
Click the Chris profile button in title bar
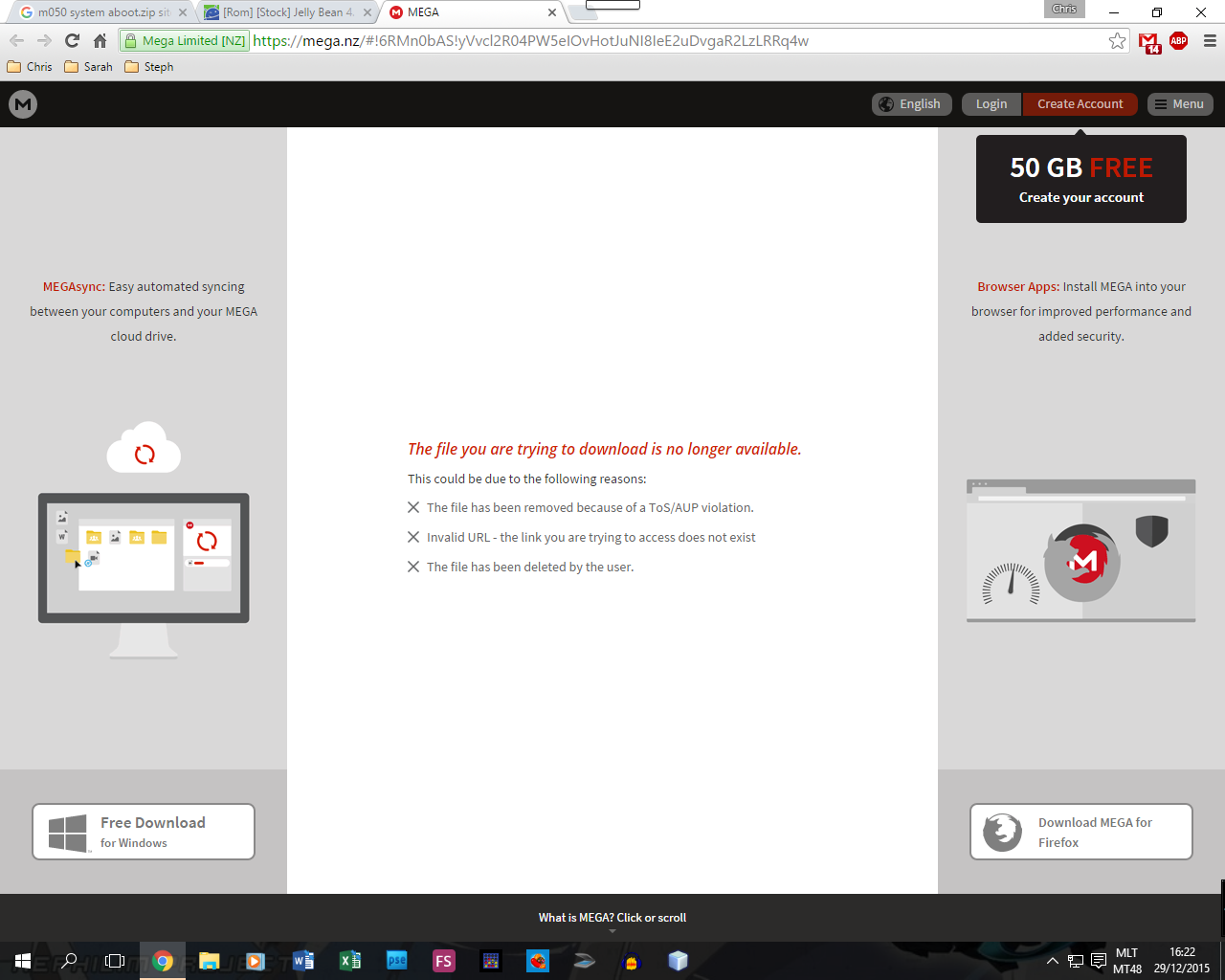click(1064, 10)
